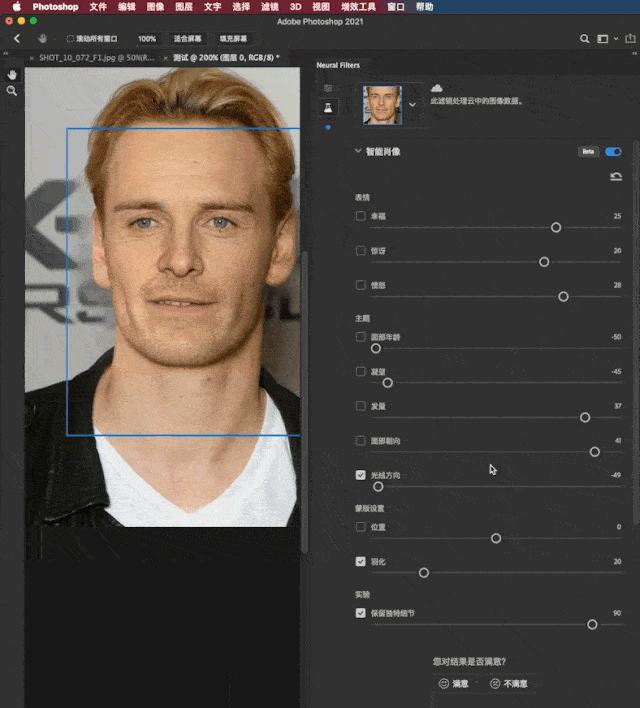This screenshot has height=708, width=640.
Task: Select the Zoom magnifier tool
Action: (12, 91)
